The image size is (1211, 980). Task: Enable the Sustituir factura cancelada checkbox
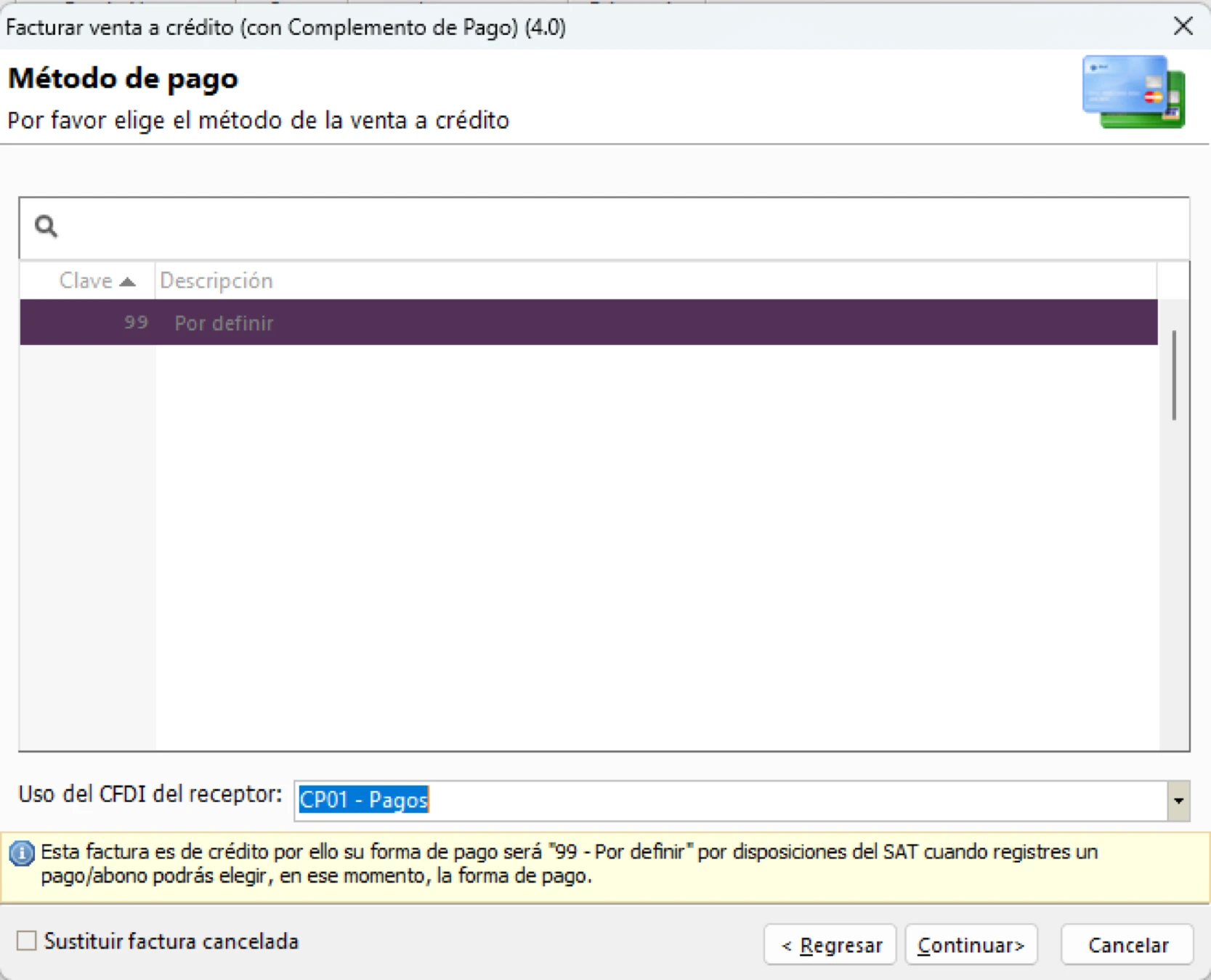coord(27,941)
